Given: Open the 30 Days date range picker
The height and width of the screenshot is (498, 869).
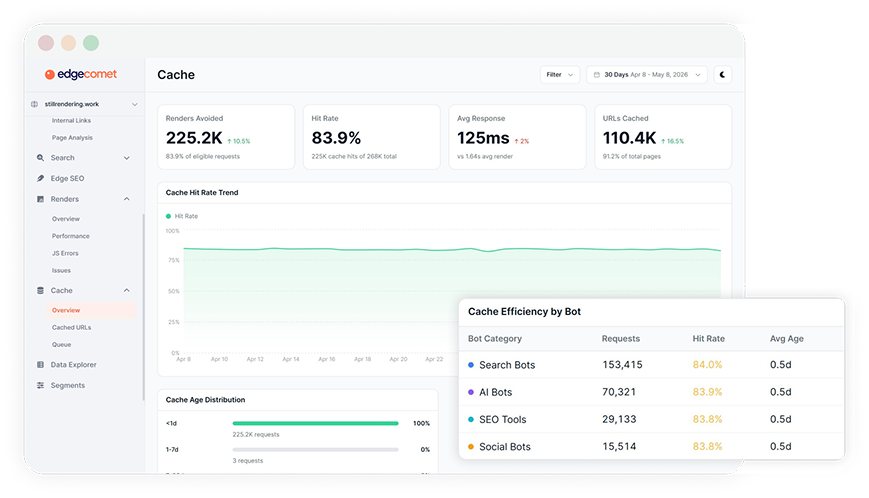Looking at the screenshot, I should [647, 75].
